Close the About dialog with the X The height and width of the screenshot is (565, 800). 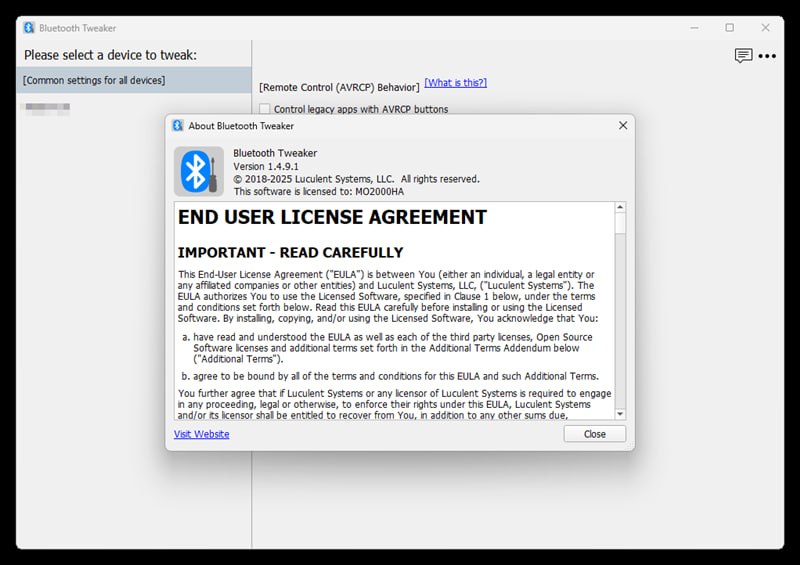[x=623, y=126]
